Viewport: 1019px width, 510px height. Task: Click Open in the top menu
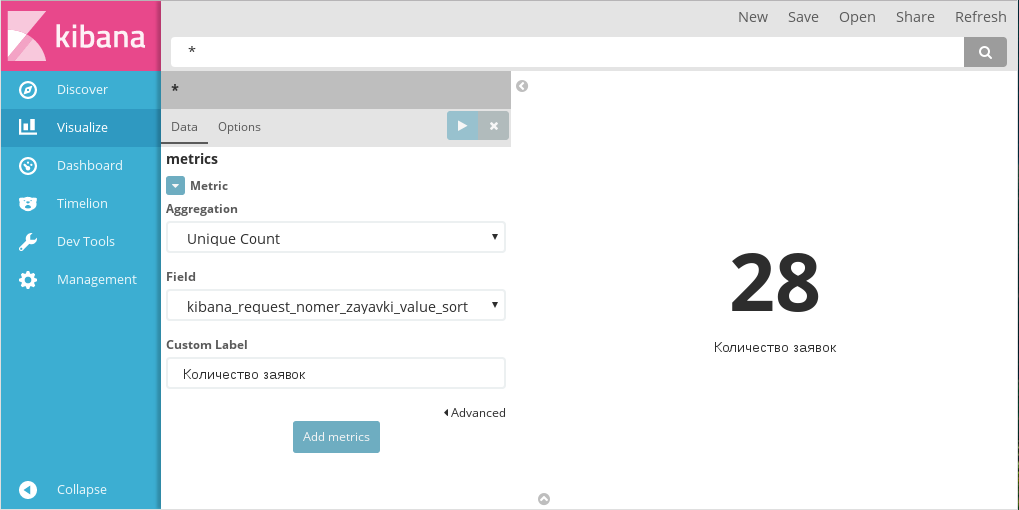[857, 17]
